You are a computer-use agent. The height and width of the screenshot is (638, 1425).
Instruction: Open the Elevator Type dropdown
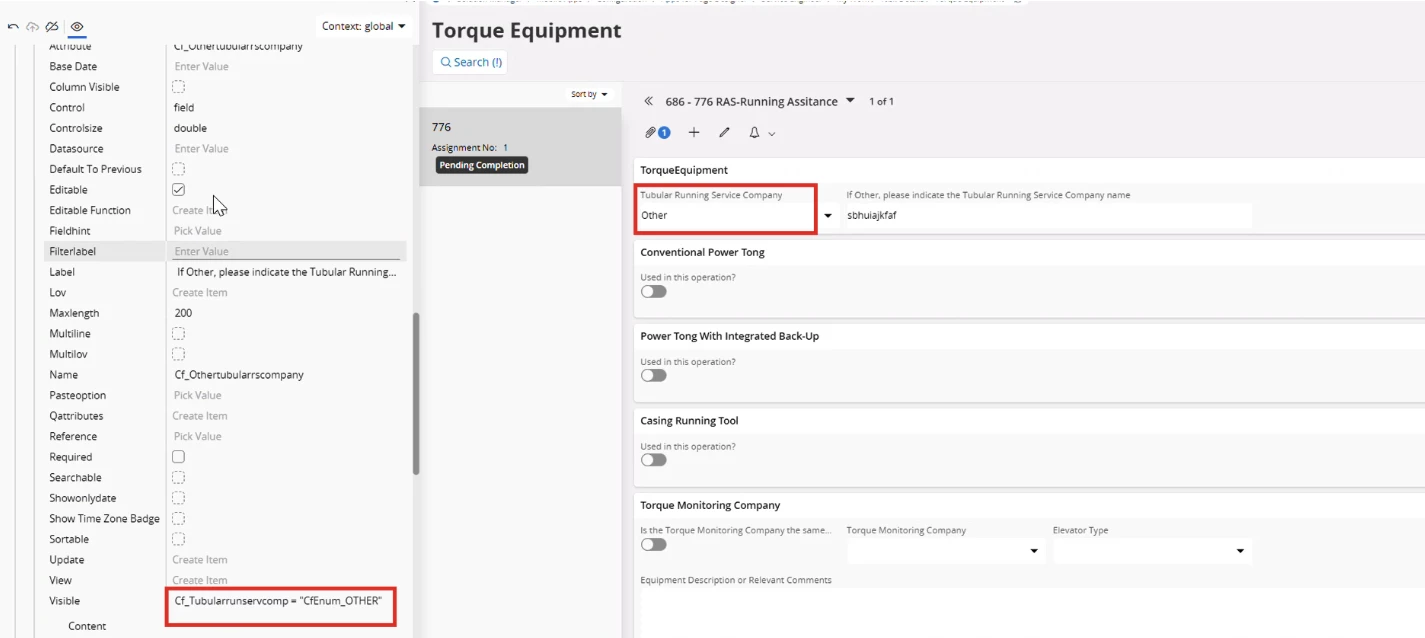[1240, 551]
